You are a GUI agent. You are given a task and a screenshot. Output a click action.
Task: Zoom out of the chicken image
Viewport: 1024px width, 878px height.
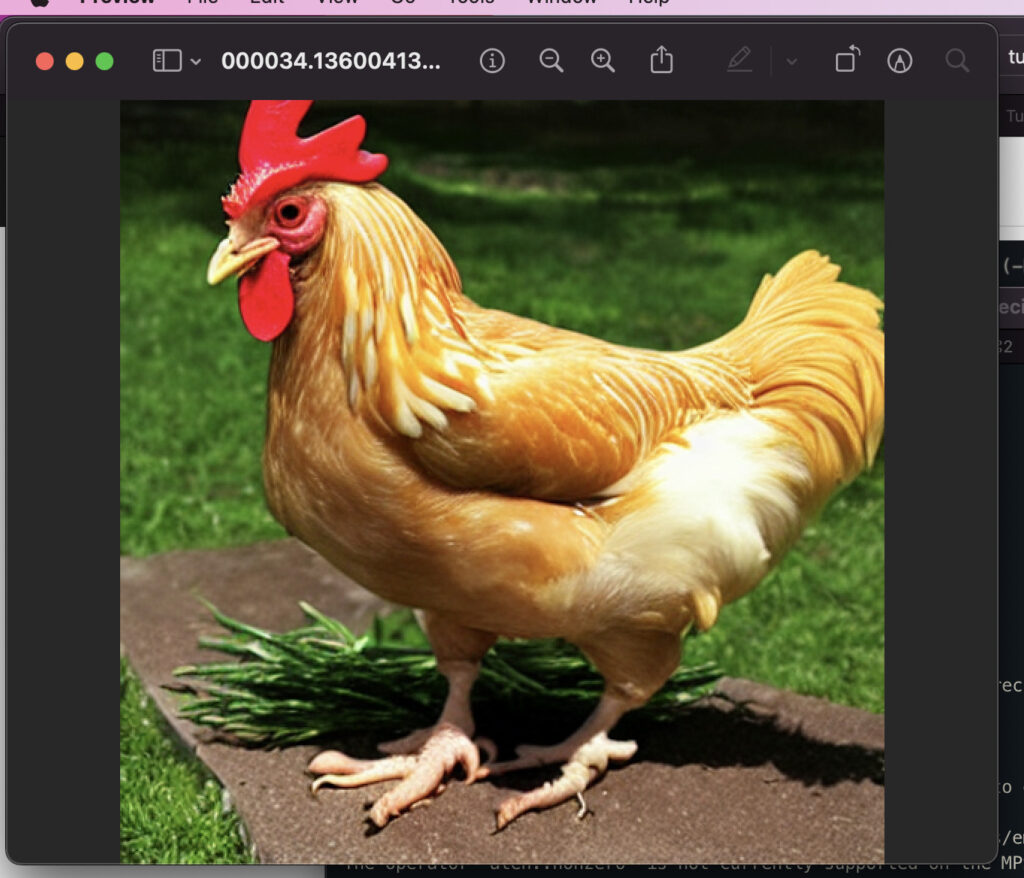(551, 61)
